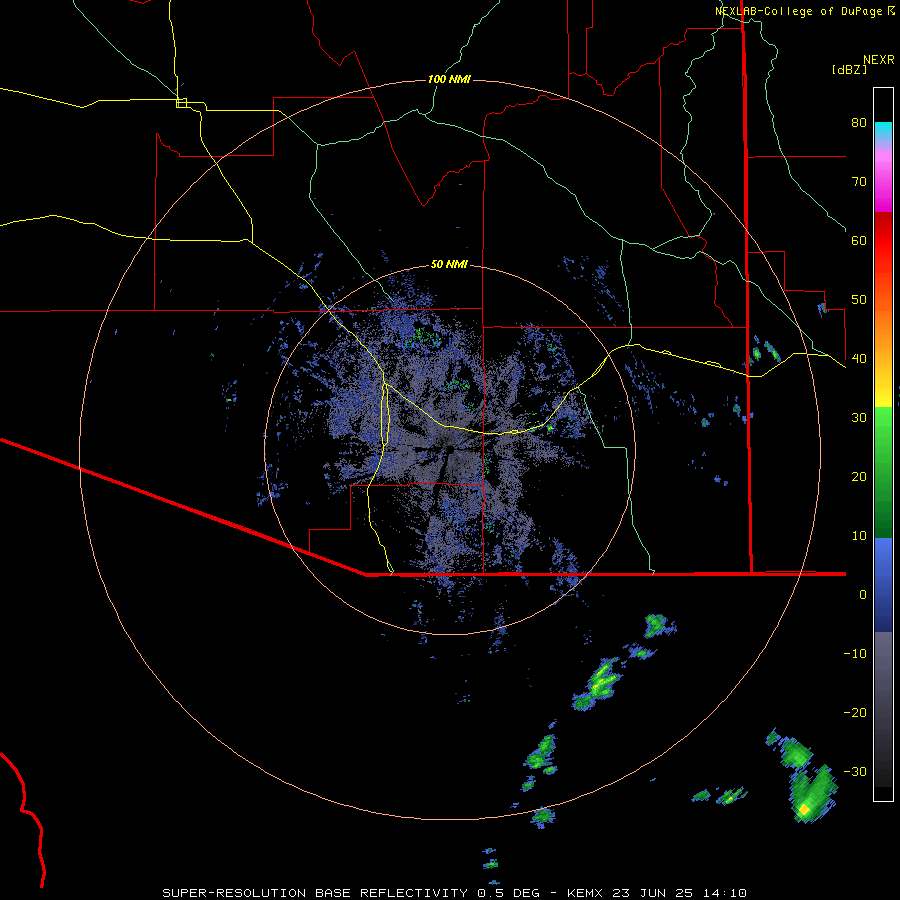Click the -10 dBZ scale label
Screen dimensions: 900x900
pos(855,654)
